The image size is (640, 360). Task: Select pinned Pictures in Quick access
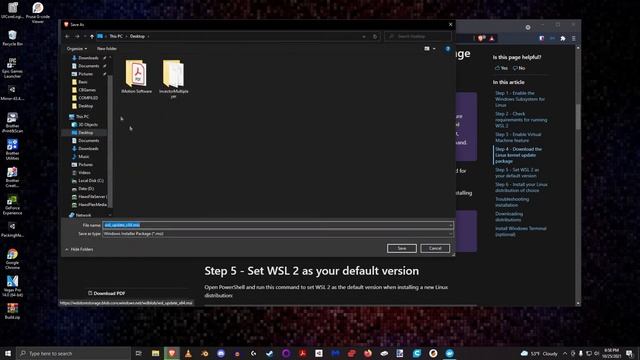pyautogui.click(x=85, y=74)
